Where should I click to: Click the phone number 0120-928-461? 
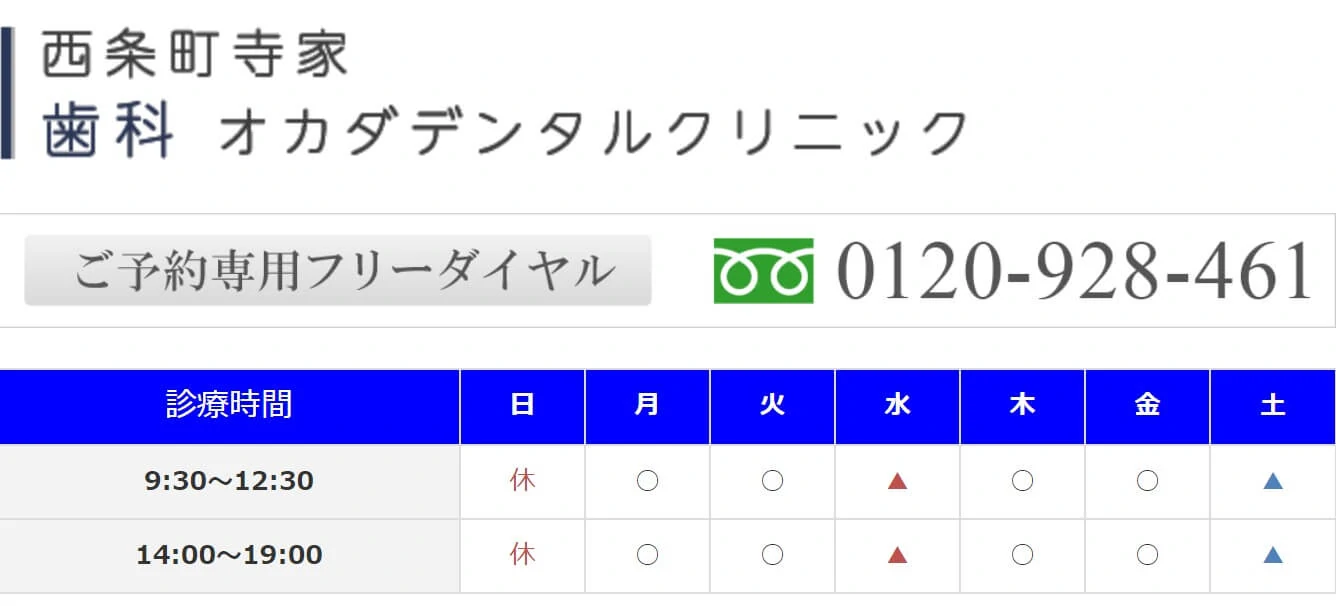tap(1074, 270)
